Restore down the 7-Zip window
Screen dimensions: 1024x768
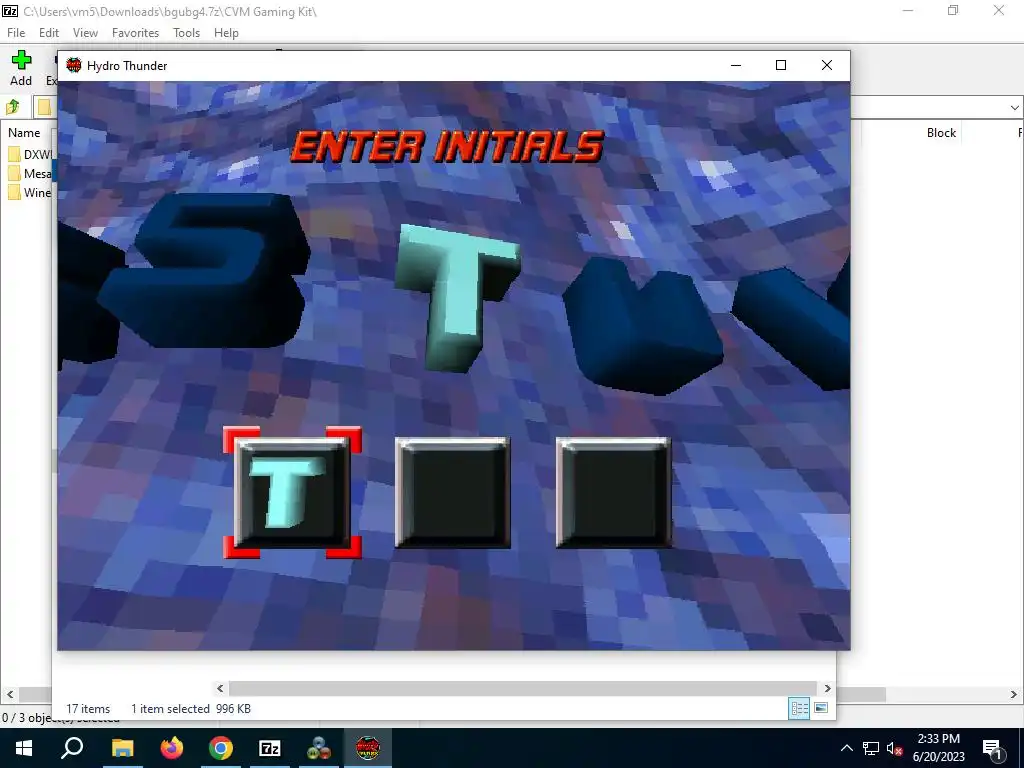pos(953,10)
